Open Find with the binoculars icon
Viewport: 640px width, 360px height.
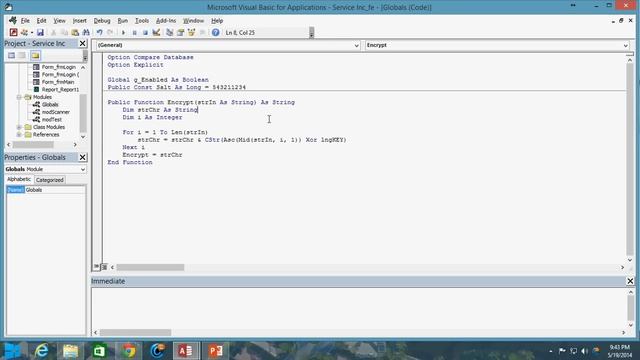pos(86,32)
